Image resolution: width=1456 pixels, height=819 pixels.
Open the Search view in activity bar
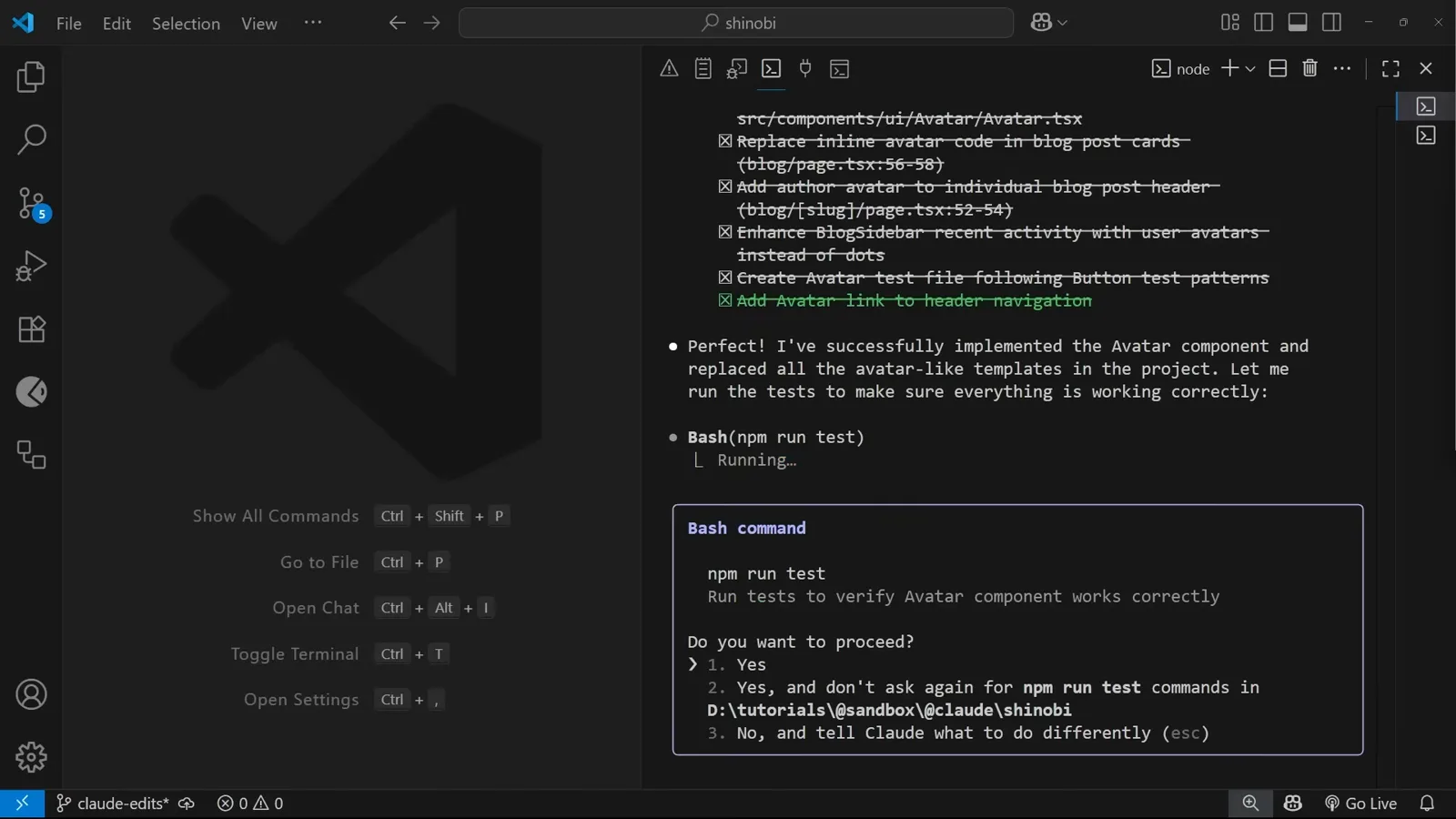tap(31, 140)
